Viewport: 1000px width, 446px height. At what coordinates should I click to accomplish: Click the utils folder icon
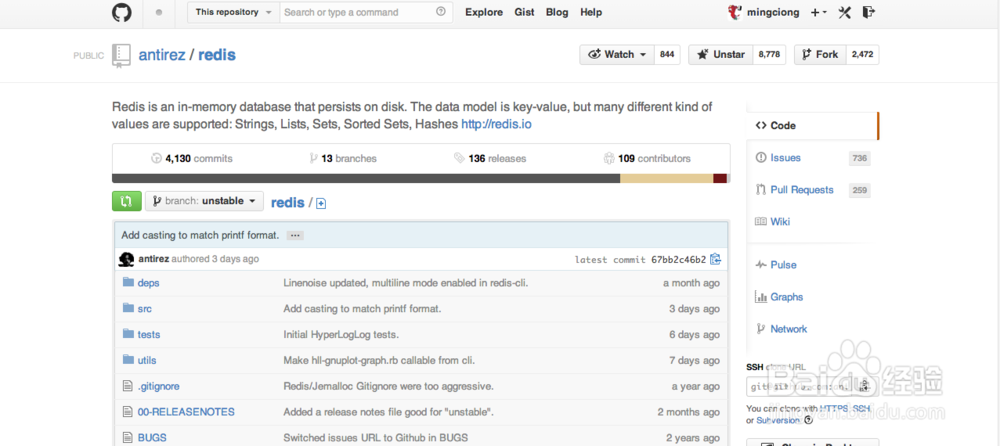[x=128, y=360]
